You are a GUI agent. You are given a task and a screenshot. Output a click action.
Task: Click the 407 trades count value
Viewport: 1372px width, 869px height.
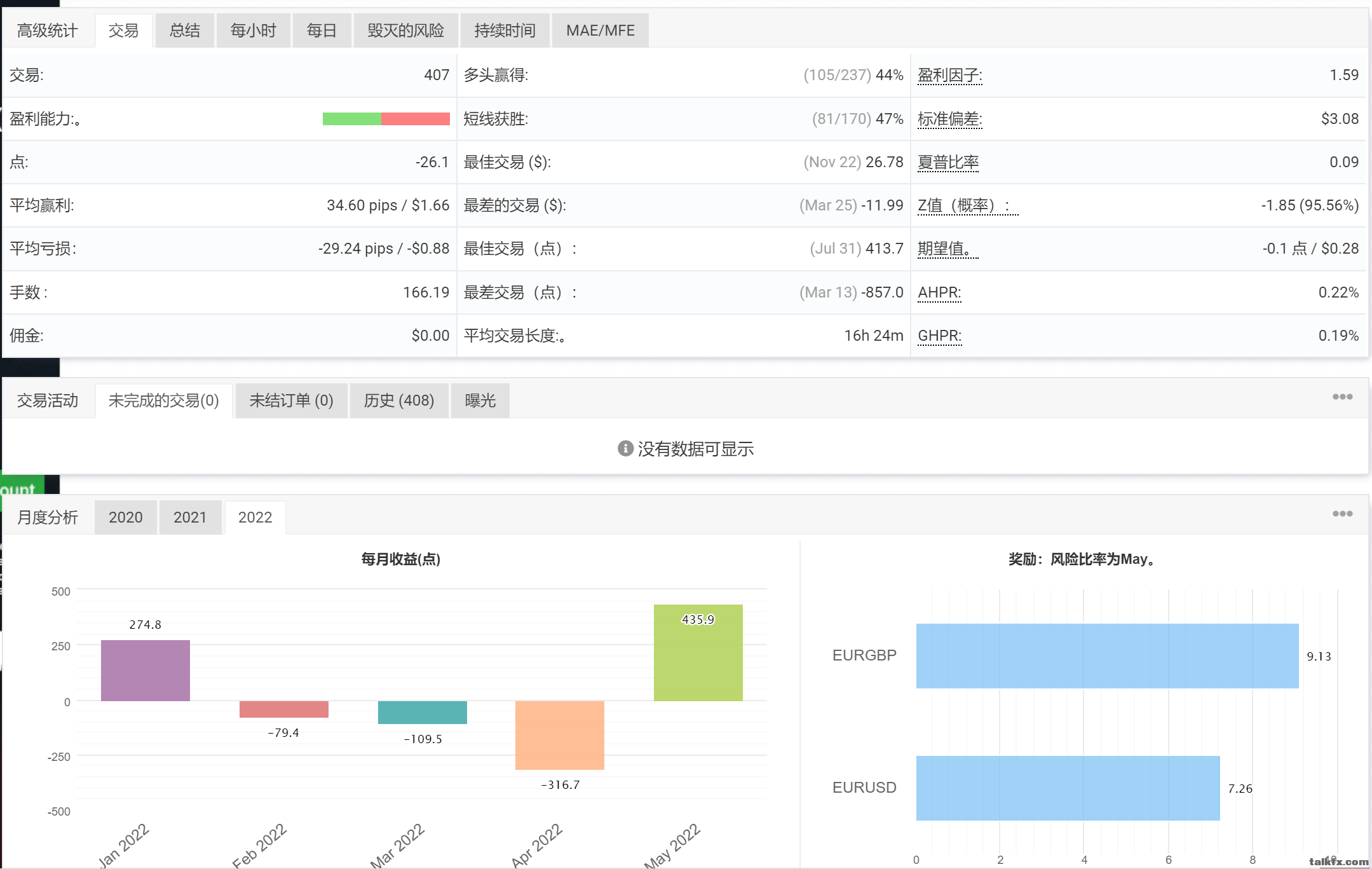437,75
